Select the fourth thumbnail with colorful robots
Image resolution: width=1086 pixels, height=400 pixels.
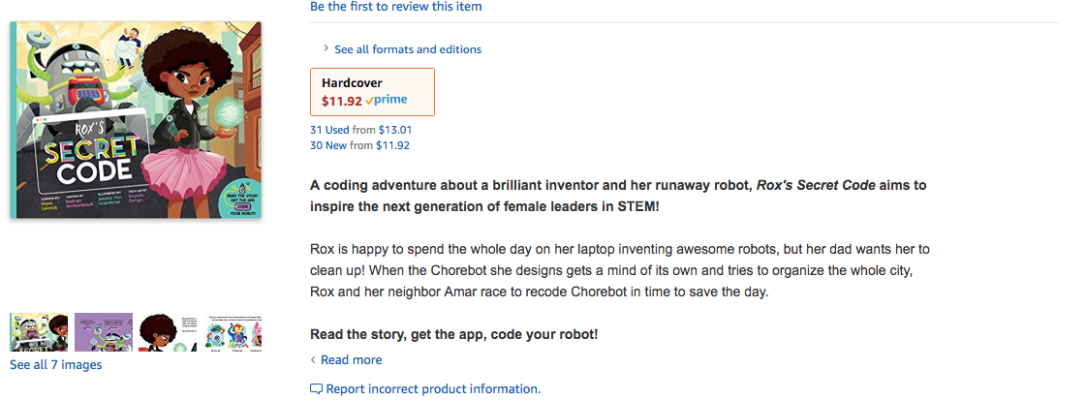click(x=234, y=332)
